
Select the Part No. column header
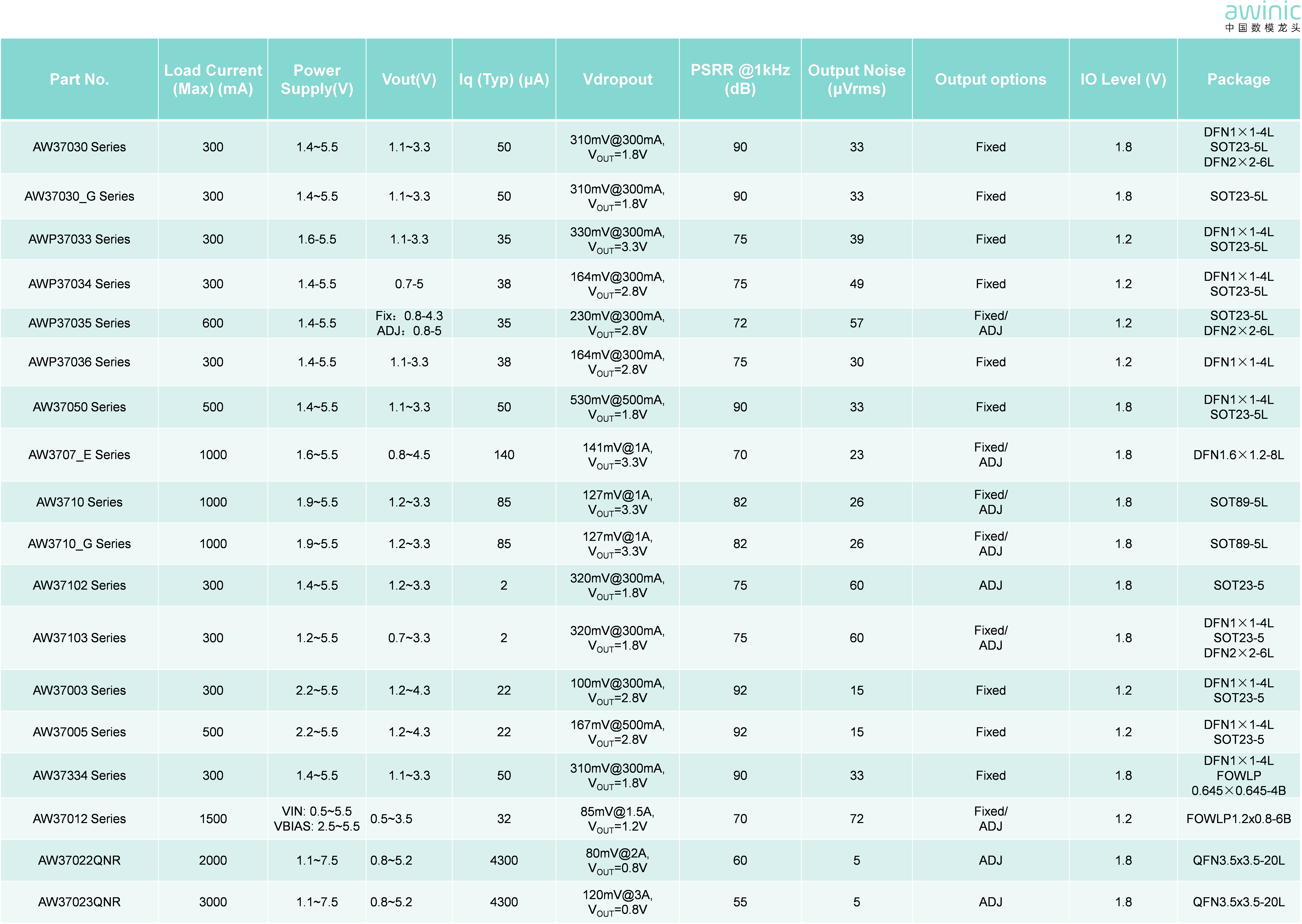79,79
